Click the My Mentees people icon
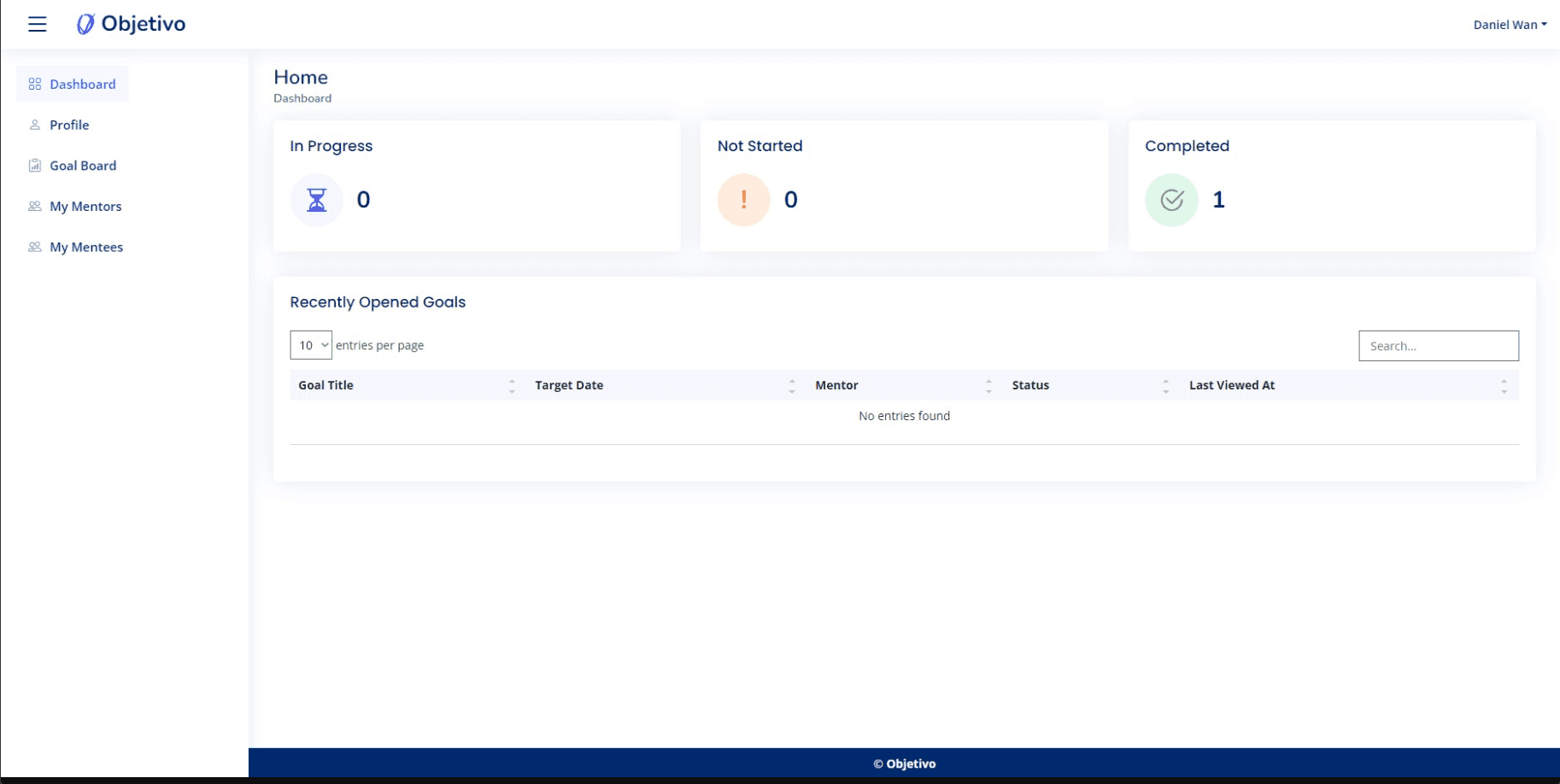This screenshot has height=784, width=1560. point(35,248)
